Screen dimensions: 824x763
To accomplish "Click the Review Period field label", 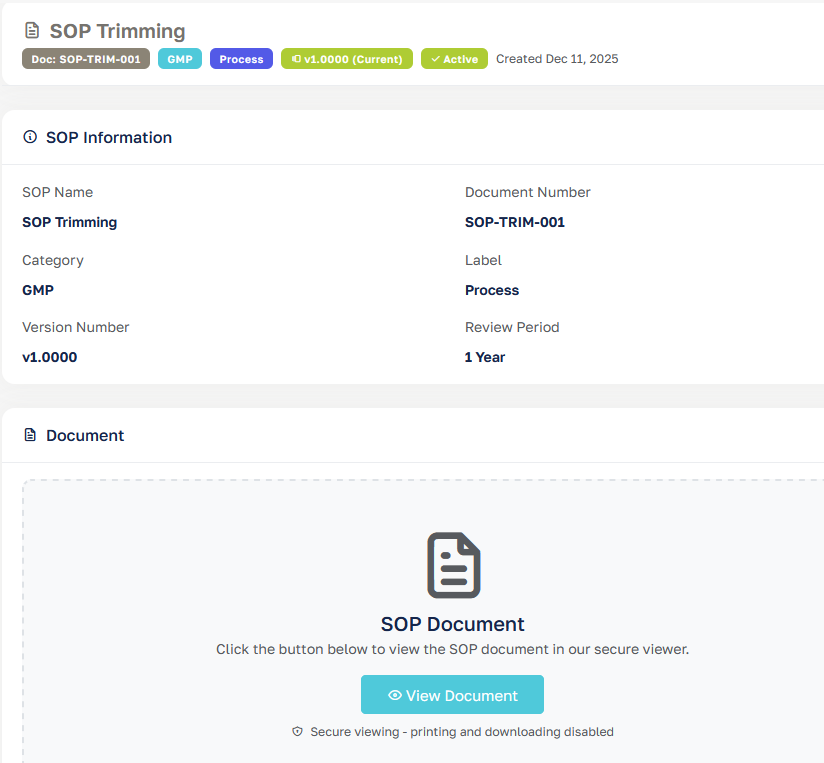I will click(x=512, y=327).
